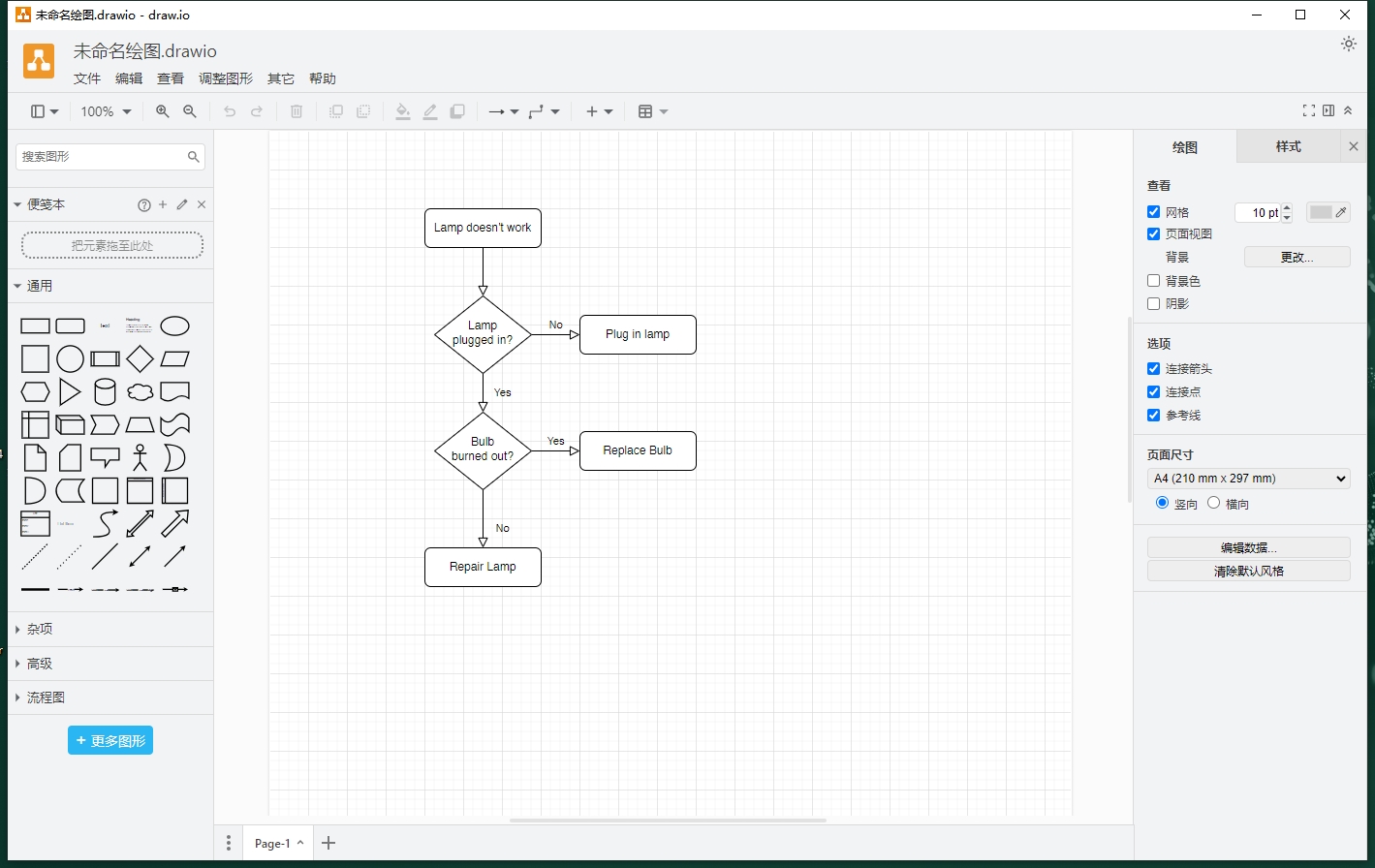Click the bring to front icon
The width and height of the screenshot is (1375, 868).
pos(336,111)
